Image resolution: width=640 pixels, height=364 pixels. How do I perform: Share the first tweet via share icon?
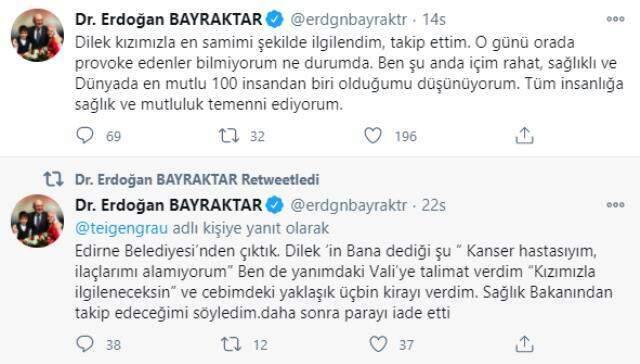524,135
